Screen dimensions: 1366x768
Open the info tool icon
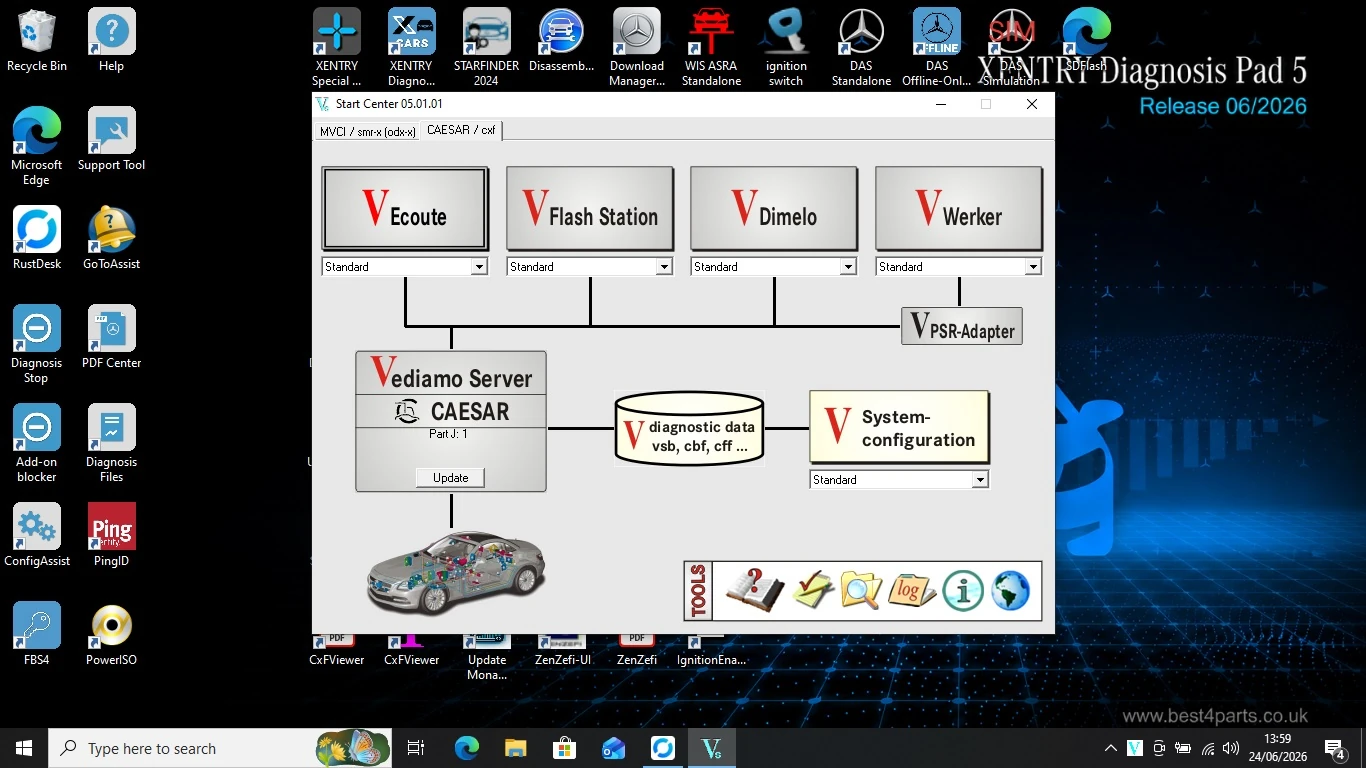coord(963,591)
